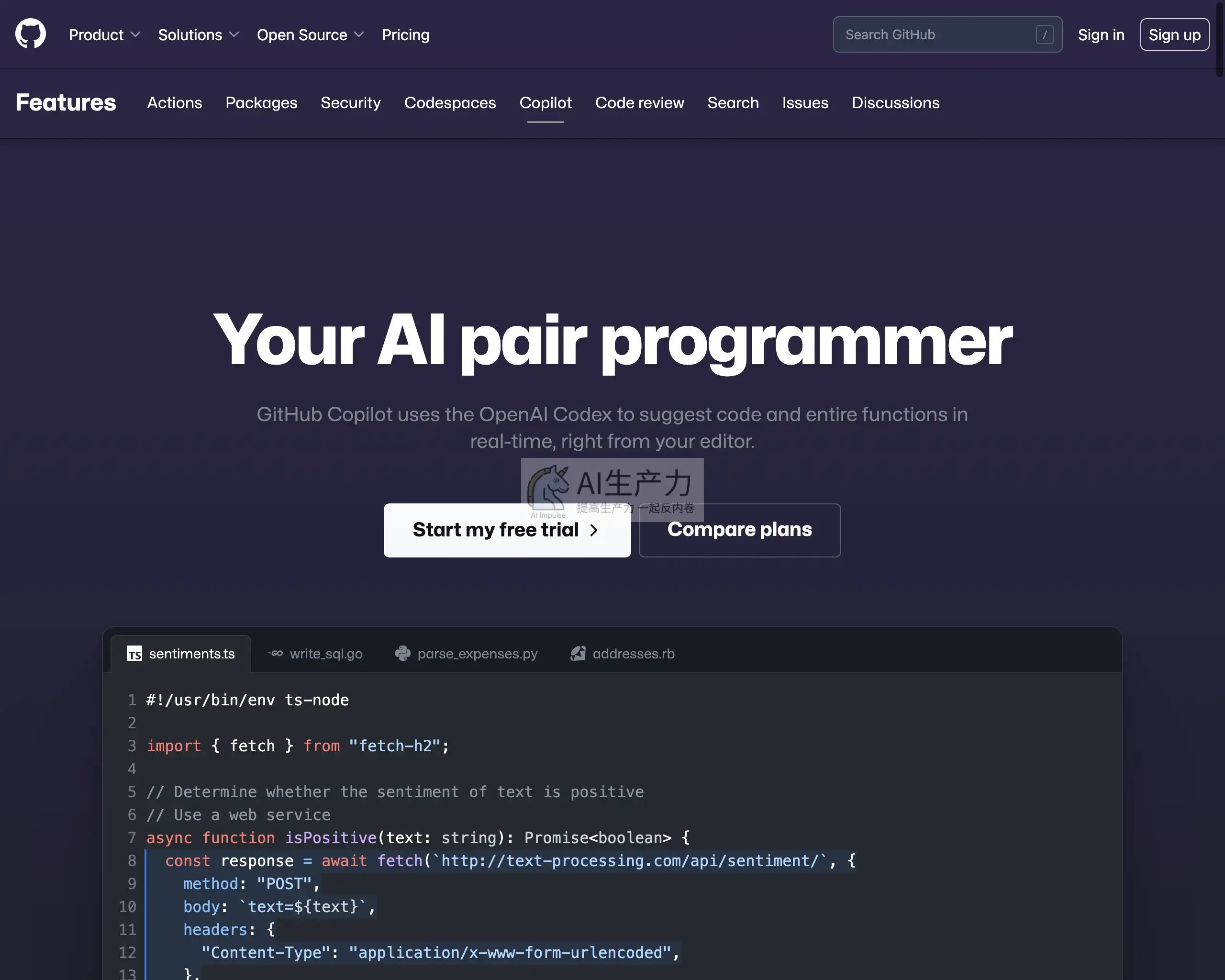Click the "fetch-h2" string on line 3
Viewport: 1225px width, 980px height.
pos(395,746)
